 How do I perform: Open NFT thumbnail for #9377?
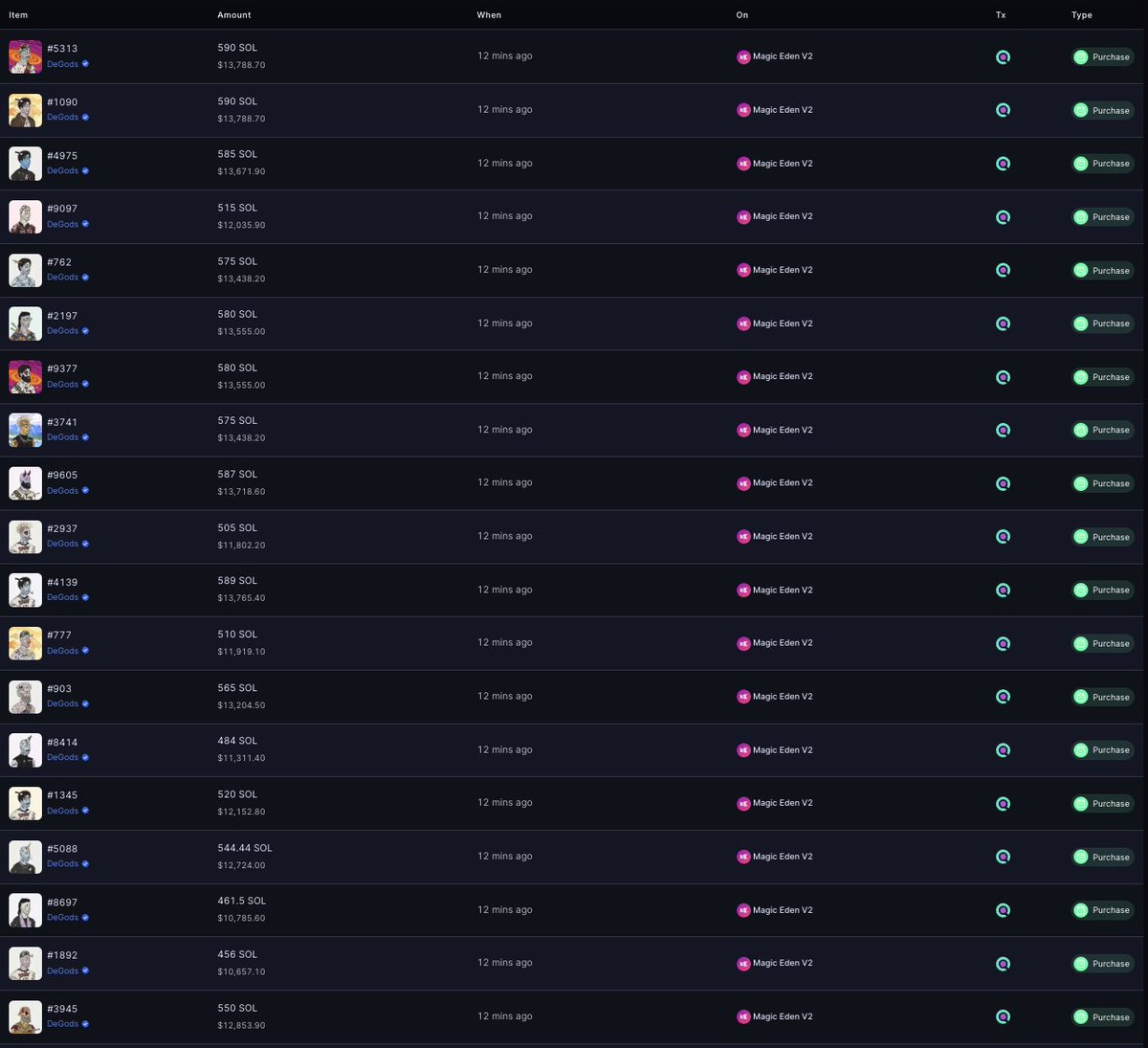25,377
